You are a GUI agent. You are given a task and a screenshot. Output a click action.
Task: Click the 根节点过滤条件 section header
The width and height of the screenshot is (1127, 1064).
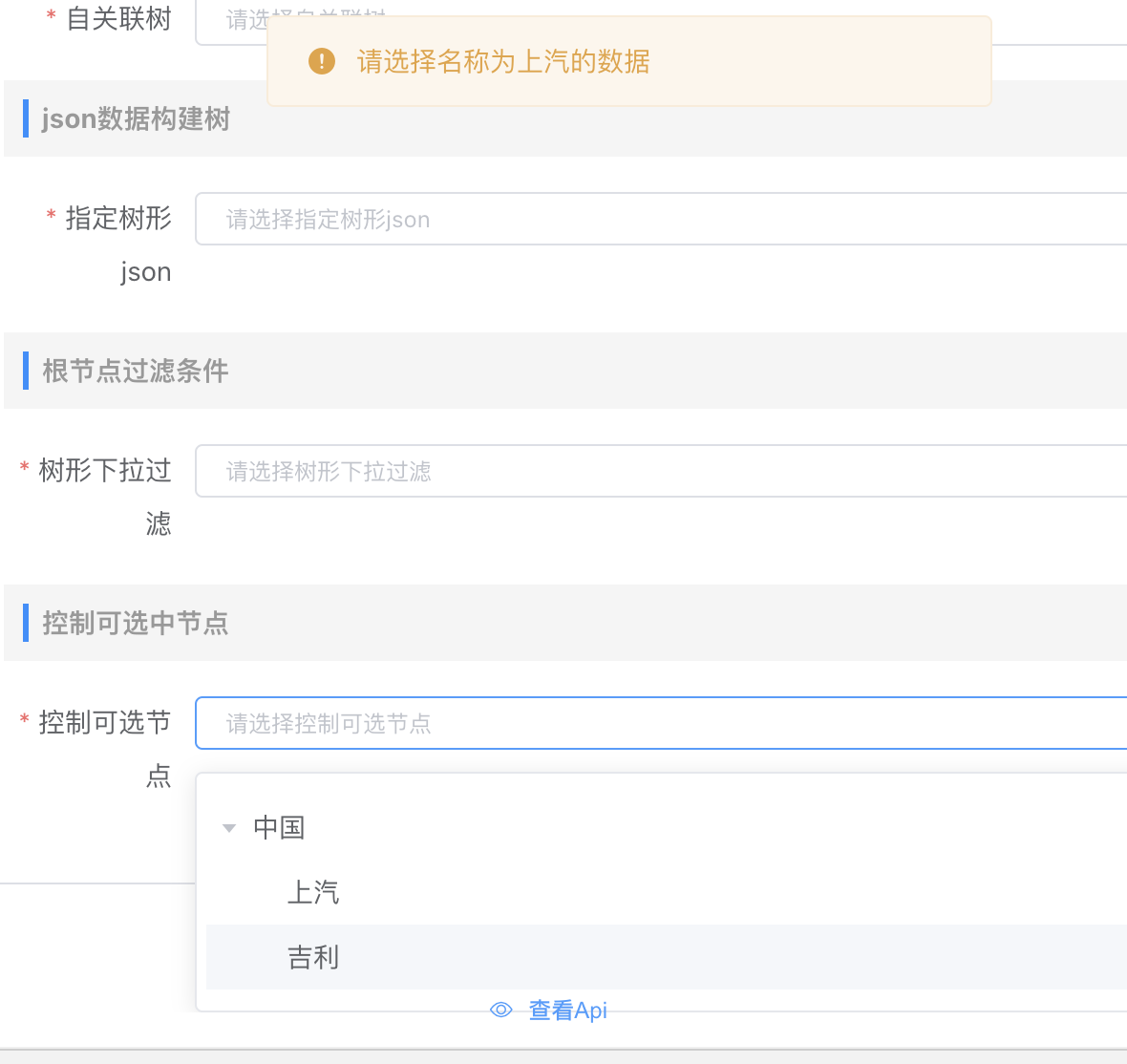tap(136, 371)
